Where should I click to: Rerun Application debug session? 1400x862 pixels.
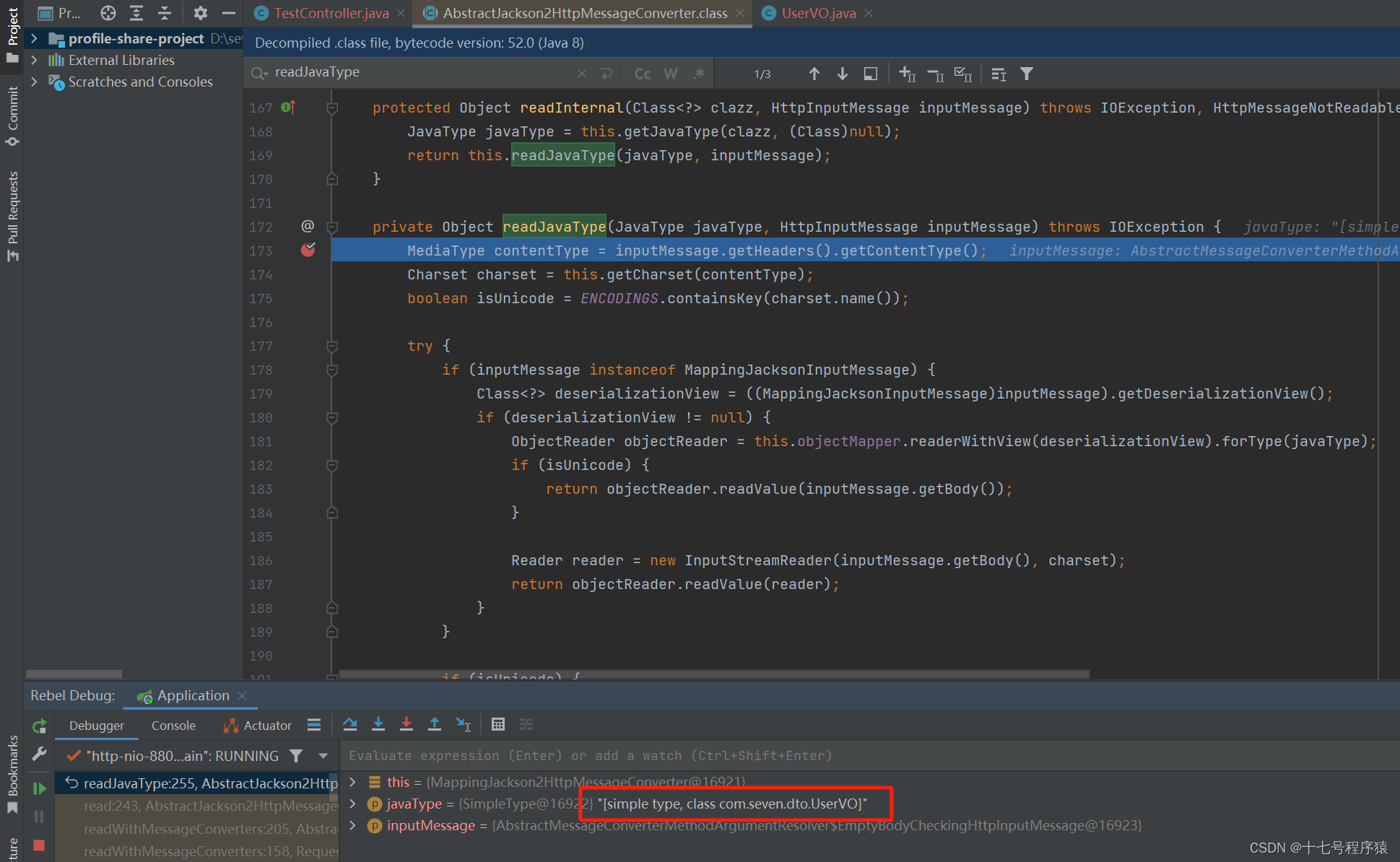pyautogui.click(x=39, y=726)
